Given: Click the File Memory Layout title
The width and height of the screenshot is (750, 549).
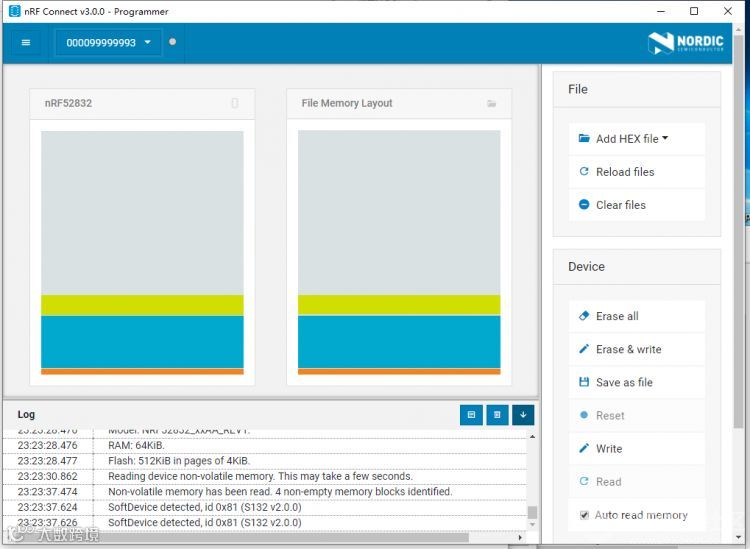Looking at the screenshot, I should coord(347,103).
